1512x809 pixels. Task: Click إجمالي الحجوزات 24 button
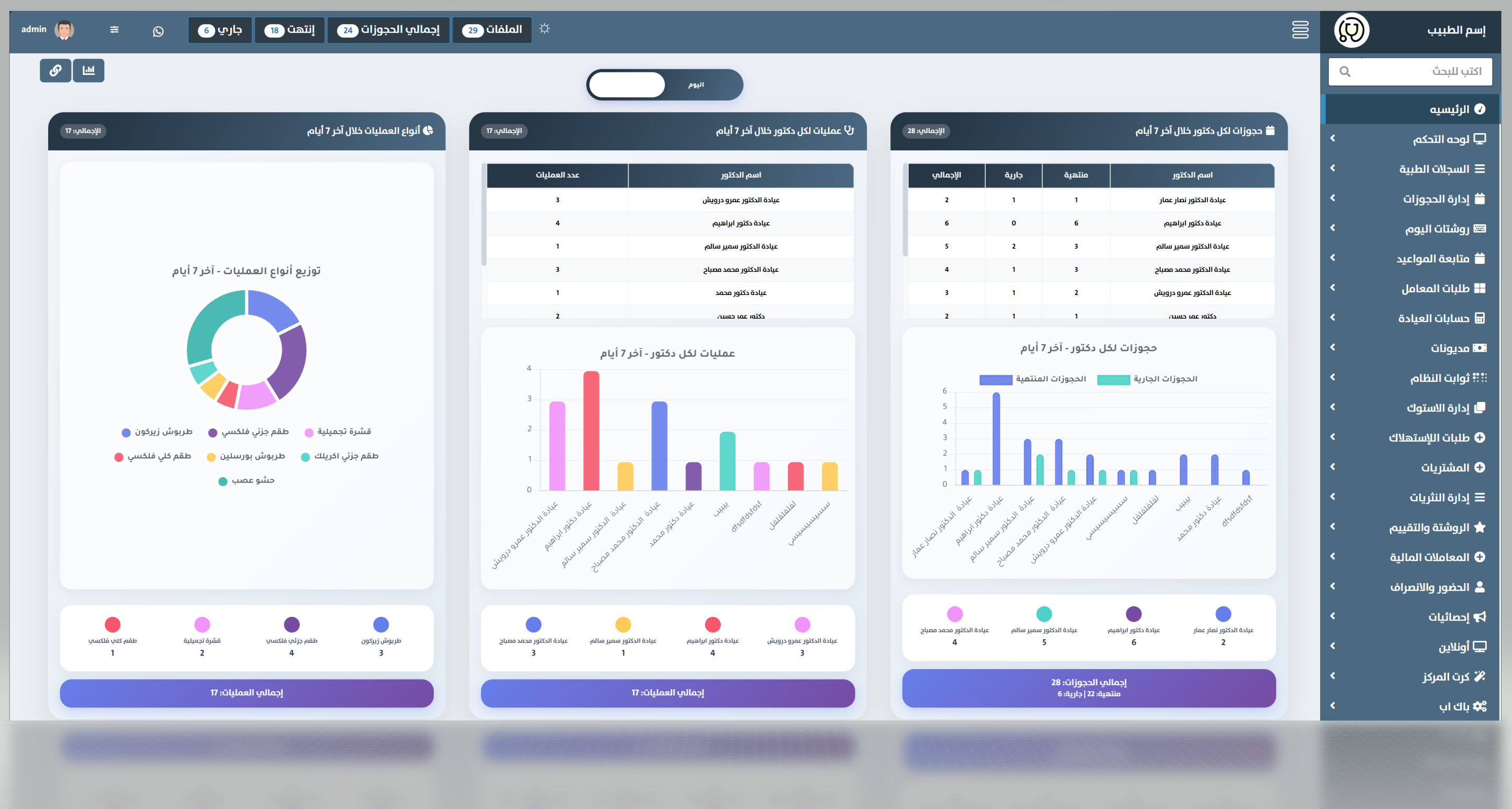coord(388,30)
